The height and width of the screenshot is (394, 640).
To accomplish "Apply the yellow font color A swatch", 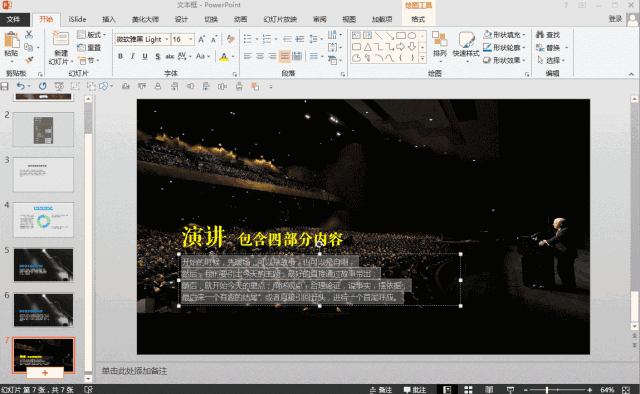I will click(x=224, y=56).
